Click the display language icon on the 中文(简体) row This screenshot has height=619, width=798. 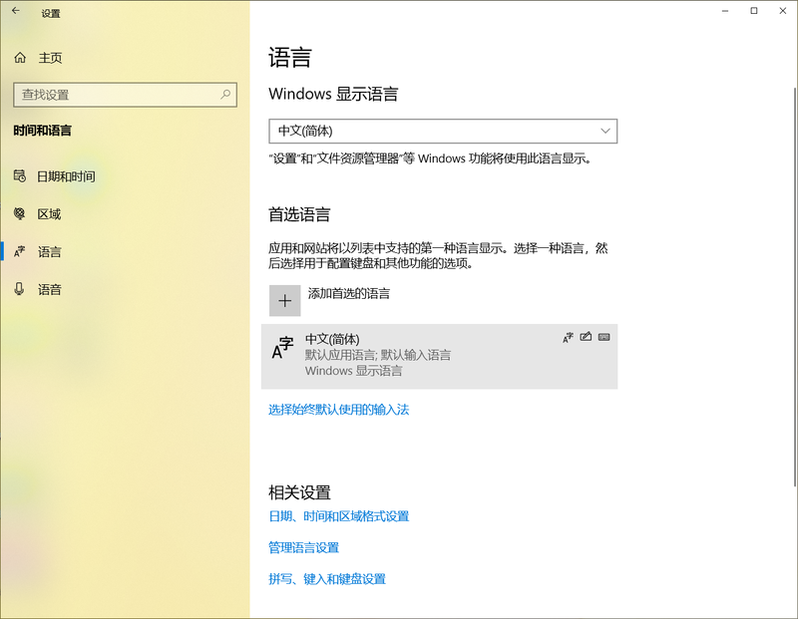tap(568, 338)
